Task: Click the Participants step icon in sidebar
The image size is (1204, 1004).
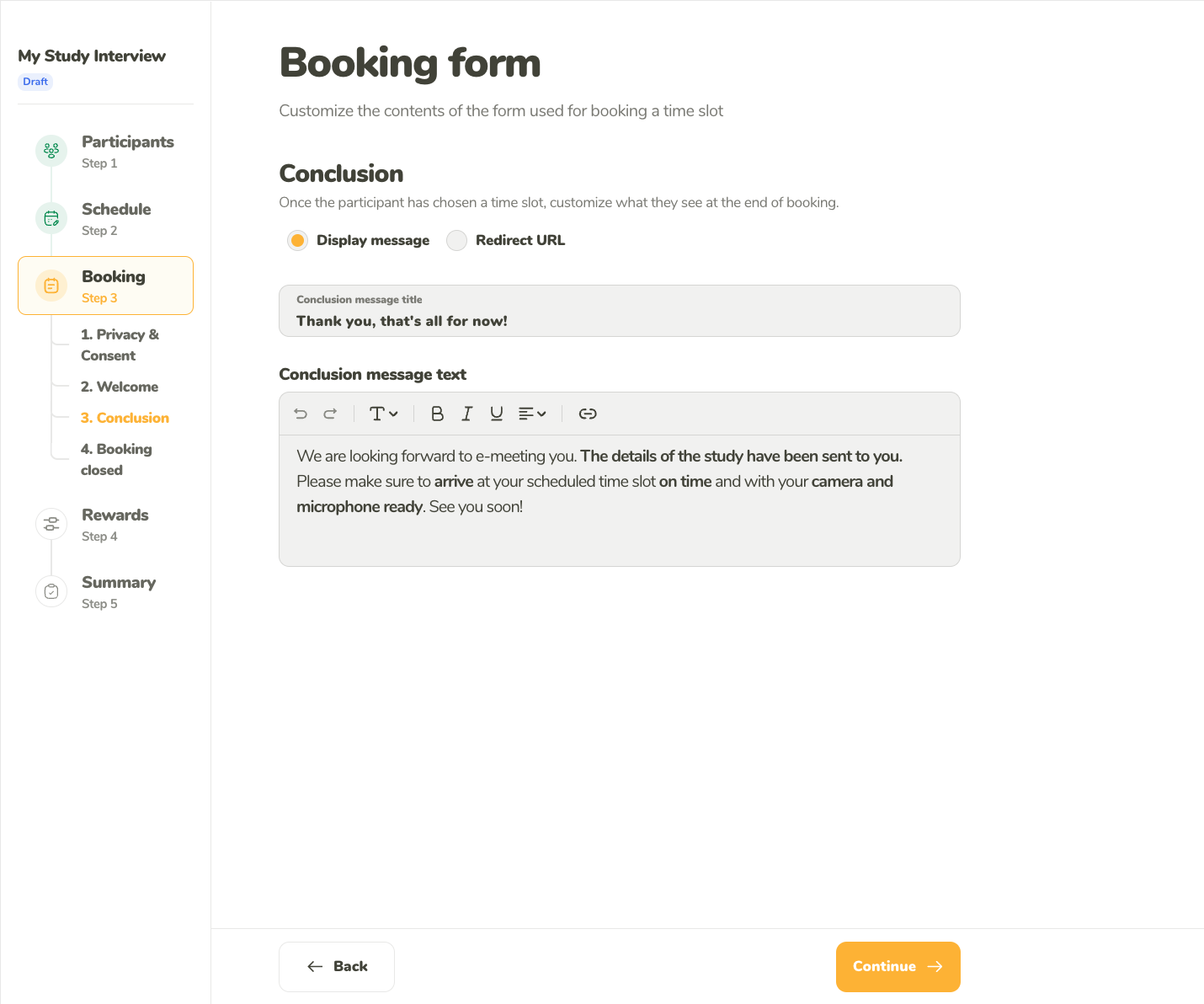Action: tap(51, 151)
